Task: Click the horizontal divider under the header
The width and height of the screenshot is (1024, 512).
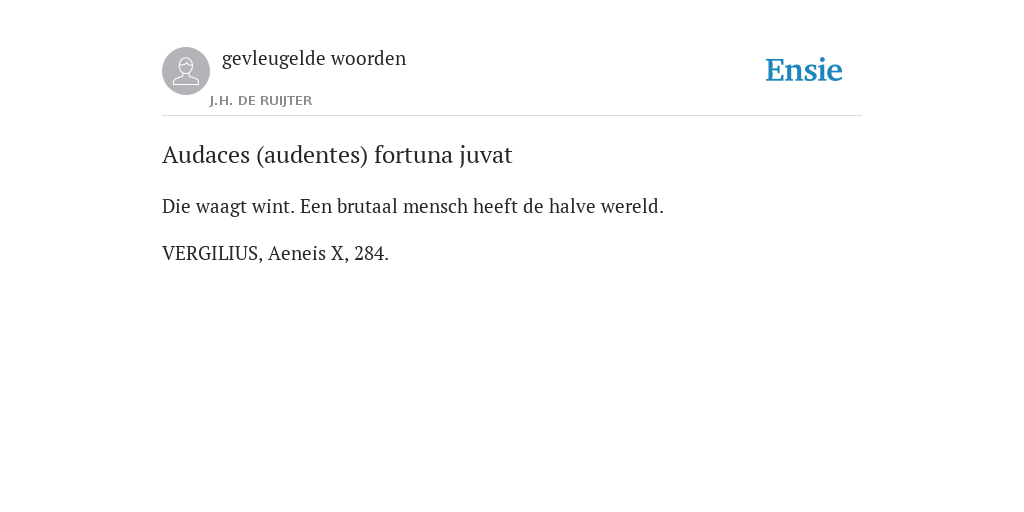Action: pos(512,116)
